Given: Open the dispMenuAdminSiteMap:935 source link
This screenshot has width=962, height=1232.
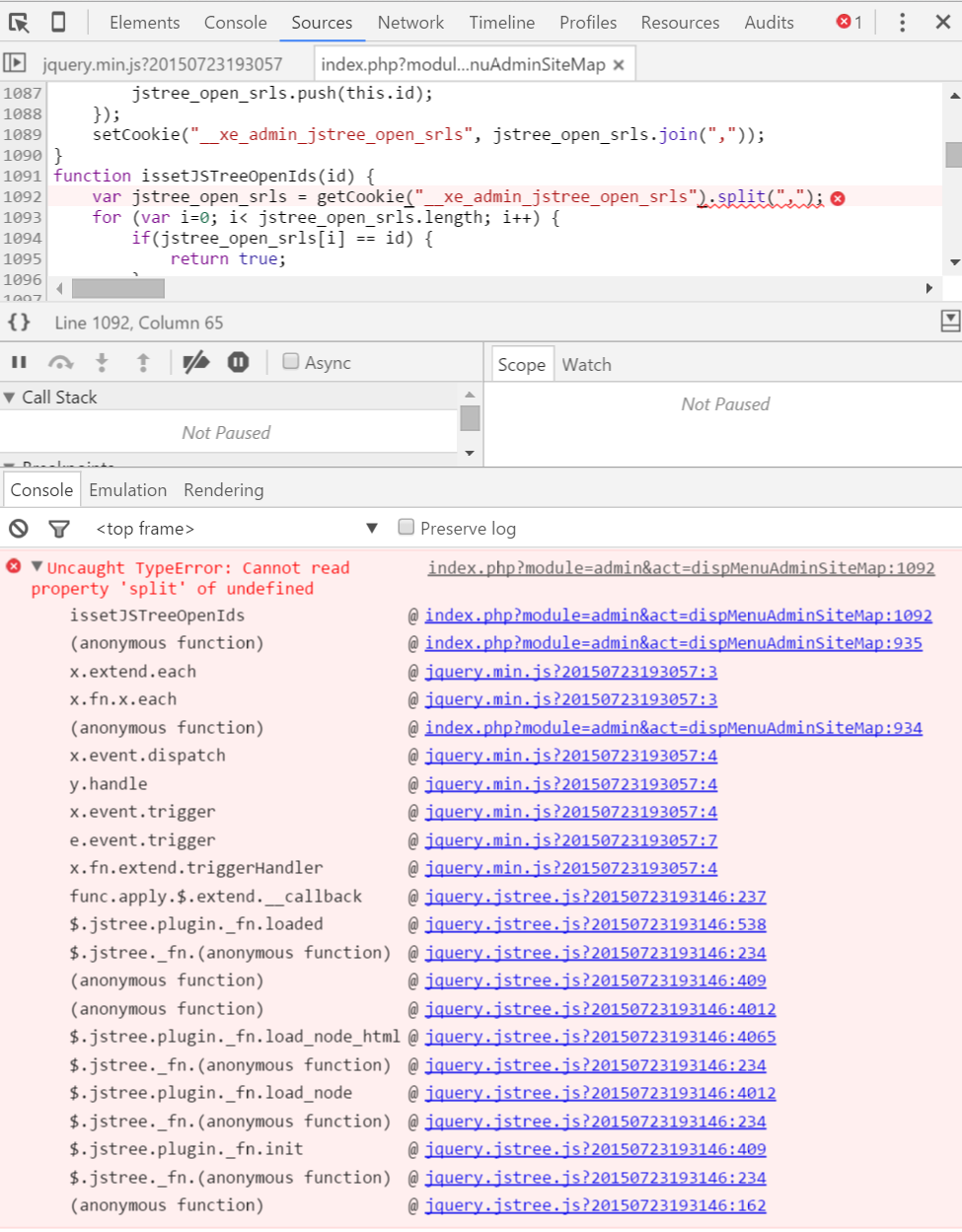Looking at the screenshot, I should pyautogui.click(x=673, y=643).
